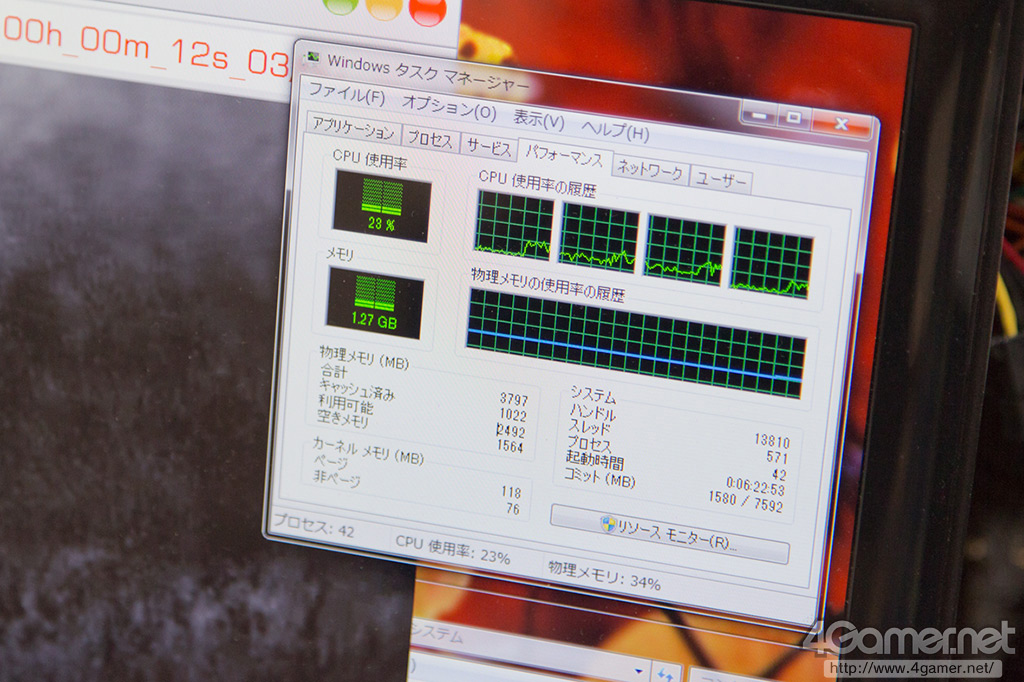
Task: Click the first CPU core history graph
Action: tap(513, 225)
